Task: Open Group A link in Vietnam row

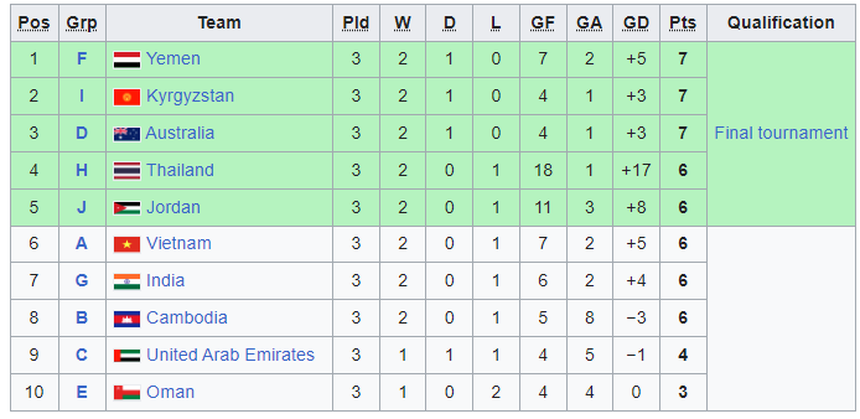Action: pyautogui.click(x=82, y=244)
